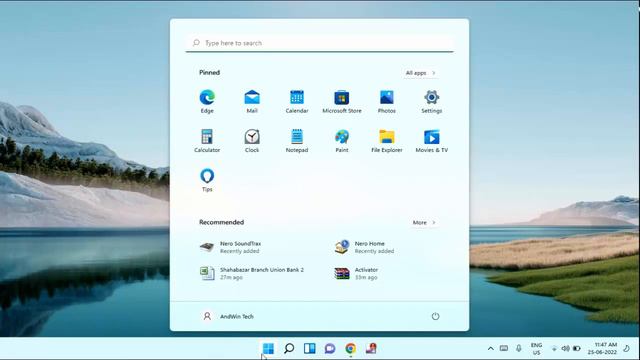
Task: Focus the Type here to search box
Action: pos(320,43)
